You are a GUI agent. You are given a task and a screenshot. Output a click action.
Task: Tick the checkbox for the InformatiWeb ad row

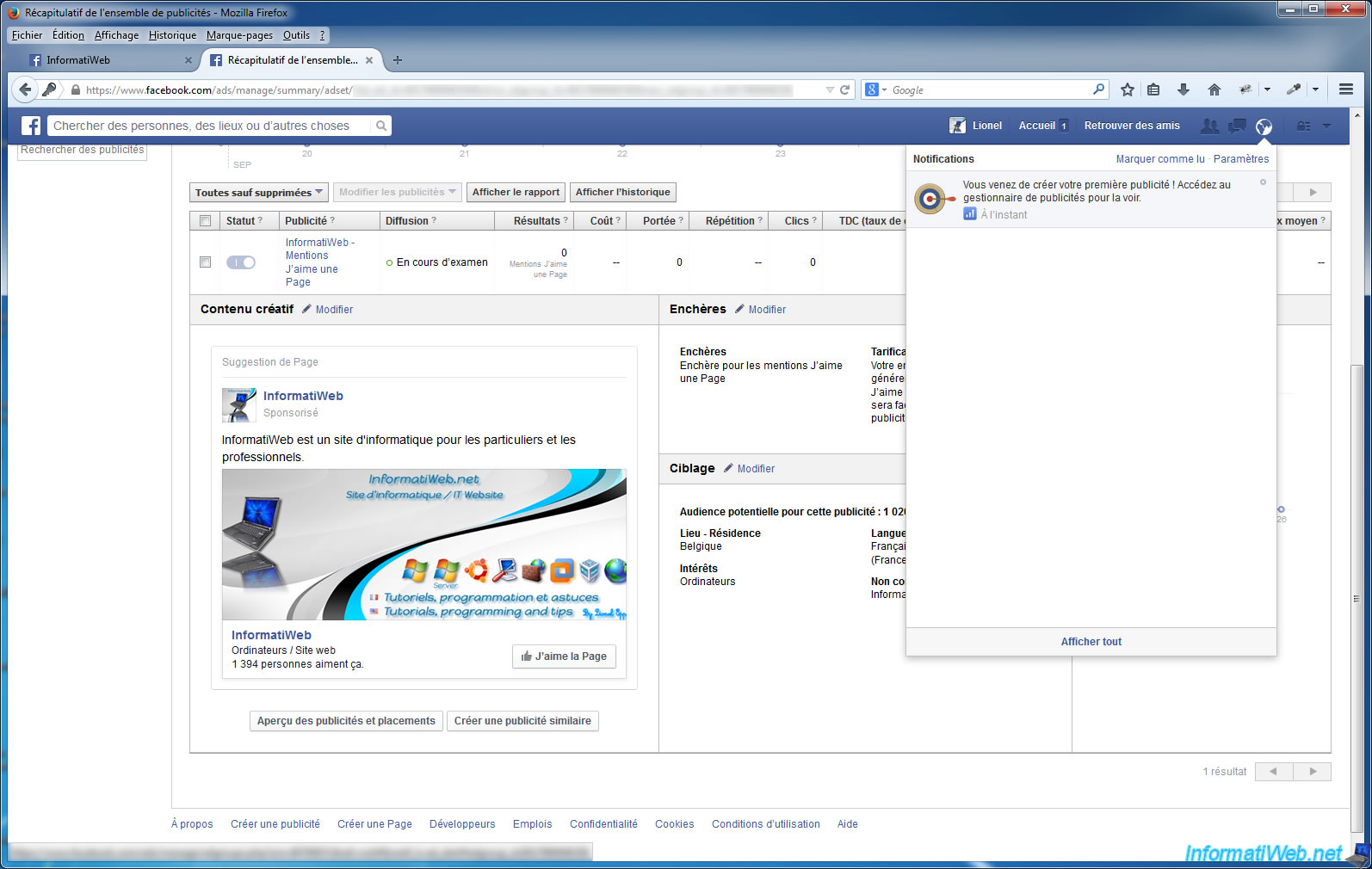(205, 262)
